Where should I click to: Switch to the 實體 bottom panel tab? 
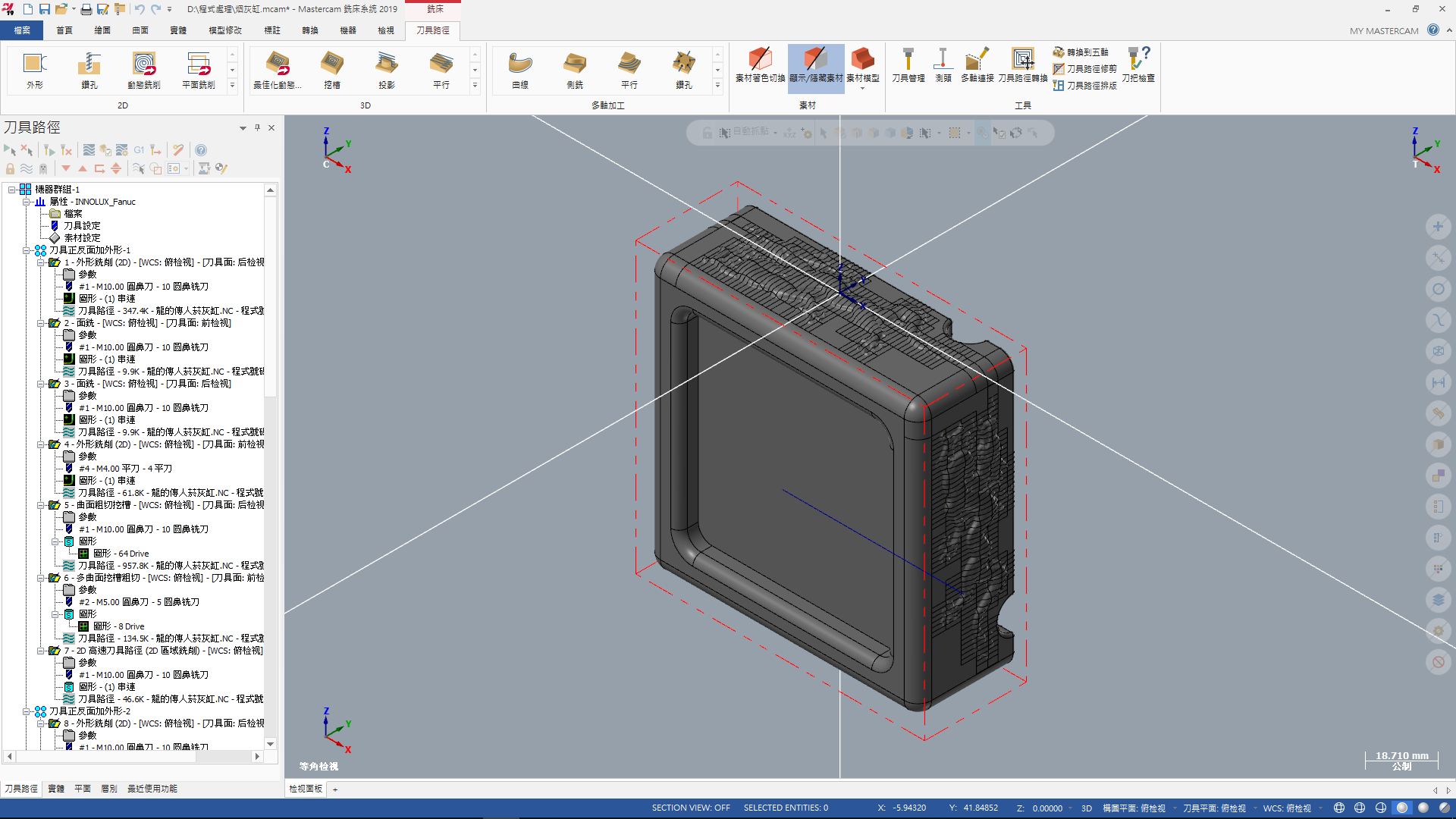(x=56, y=789)
